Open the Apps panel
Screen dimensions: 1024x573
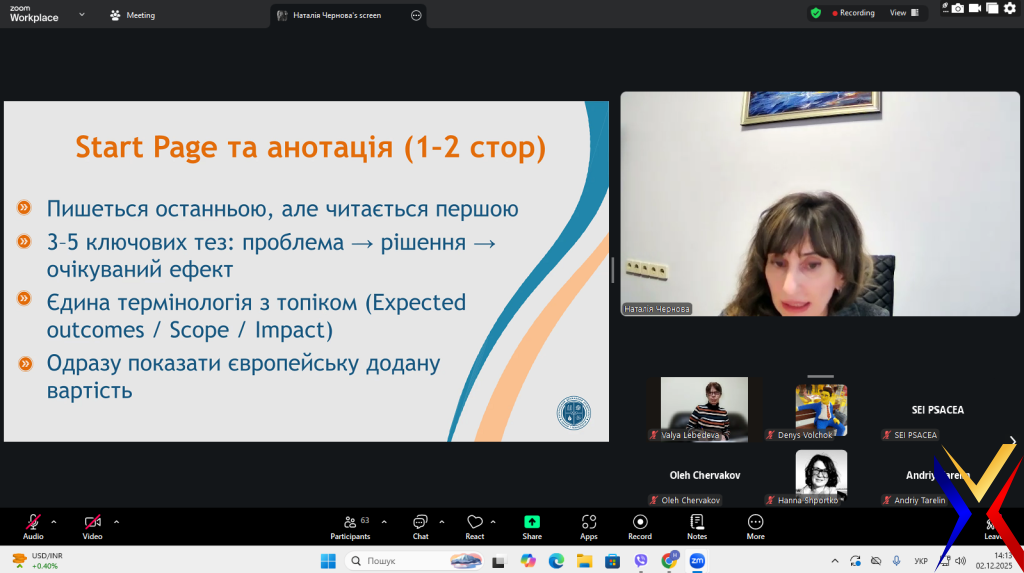click(588, 526)
